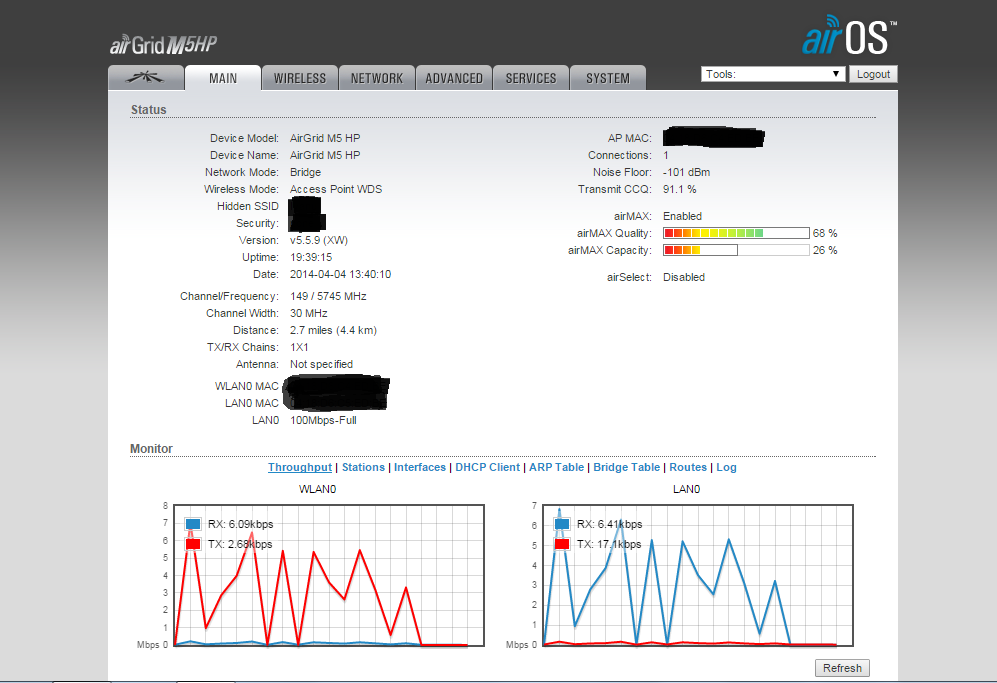Click the airMAX status value Enabled
Image resolution: width=997 pixels, height=683 pixels.
(682, 216)
